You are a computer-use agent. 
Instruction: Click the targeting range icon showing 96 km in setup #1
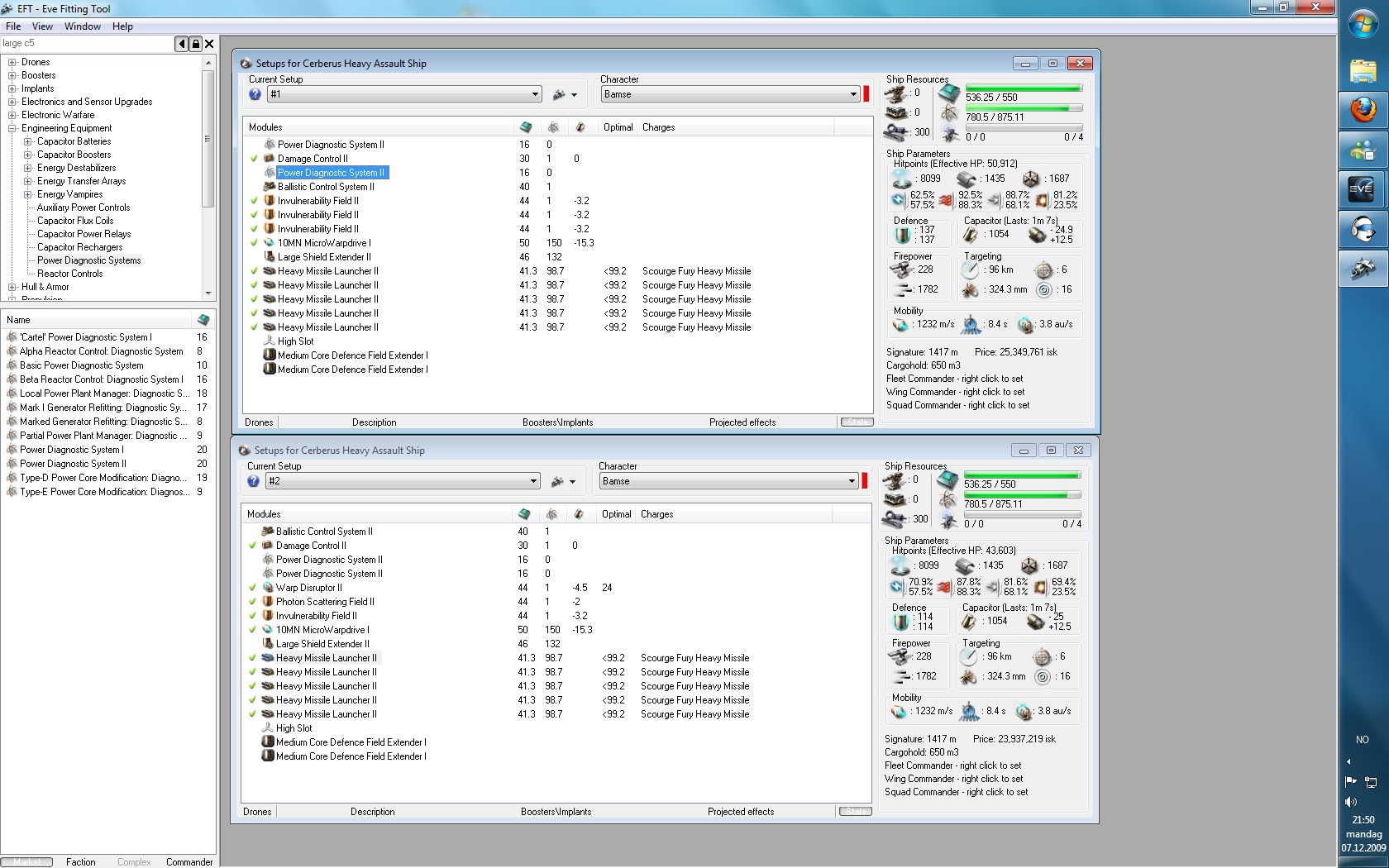coord(971,269)
